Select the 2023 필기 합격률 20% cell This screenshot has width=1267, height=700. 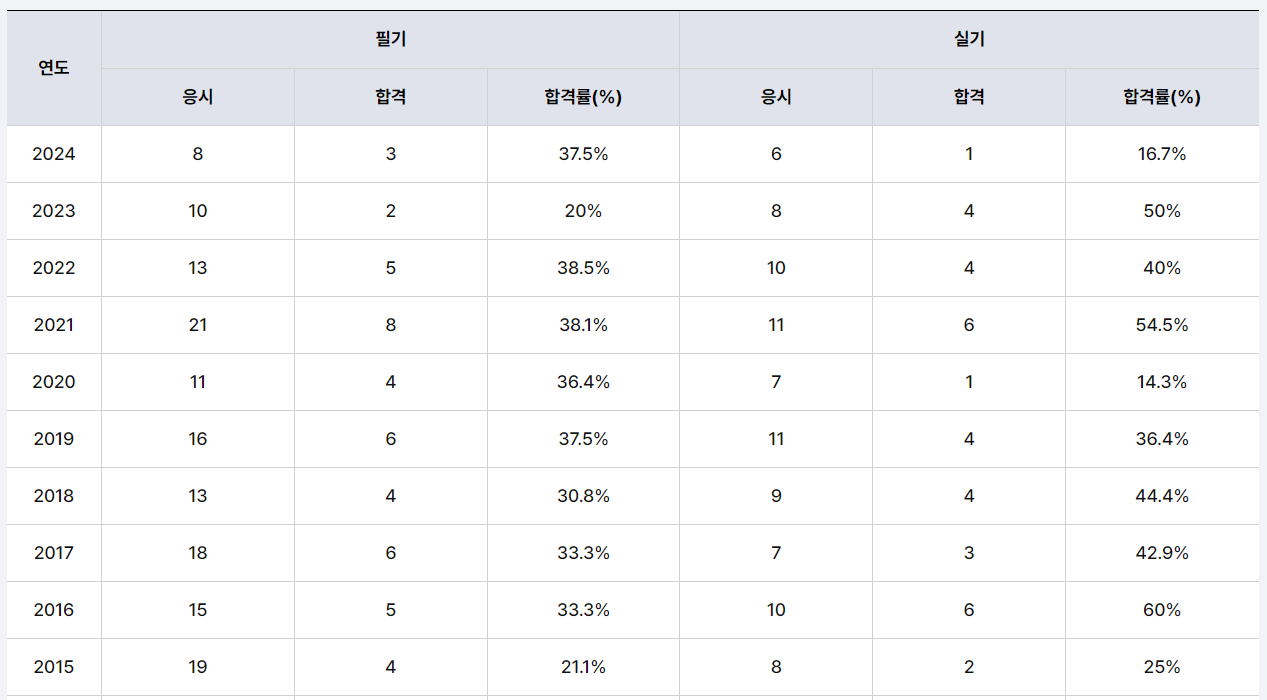click(583, 211)
